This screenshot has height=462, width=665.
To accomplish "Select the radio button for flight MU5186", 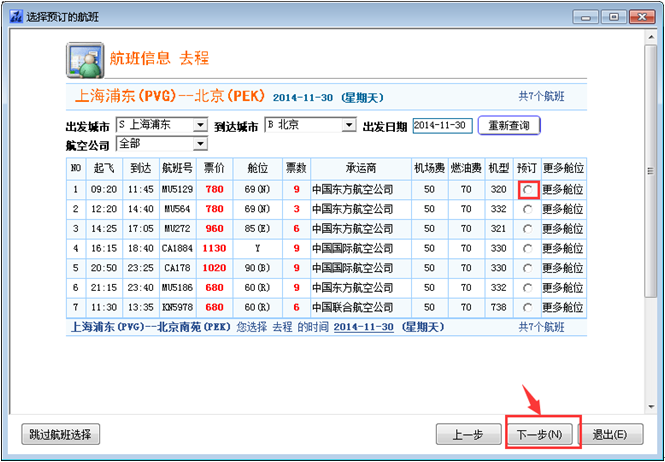I will (528, 288).
